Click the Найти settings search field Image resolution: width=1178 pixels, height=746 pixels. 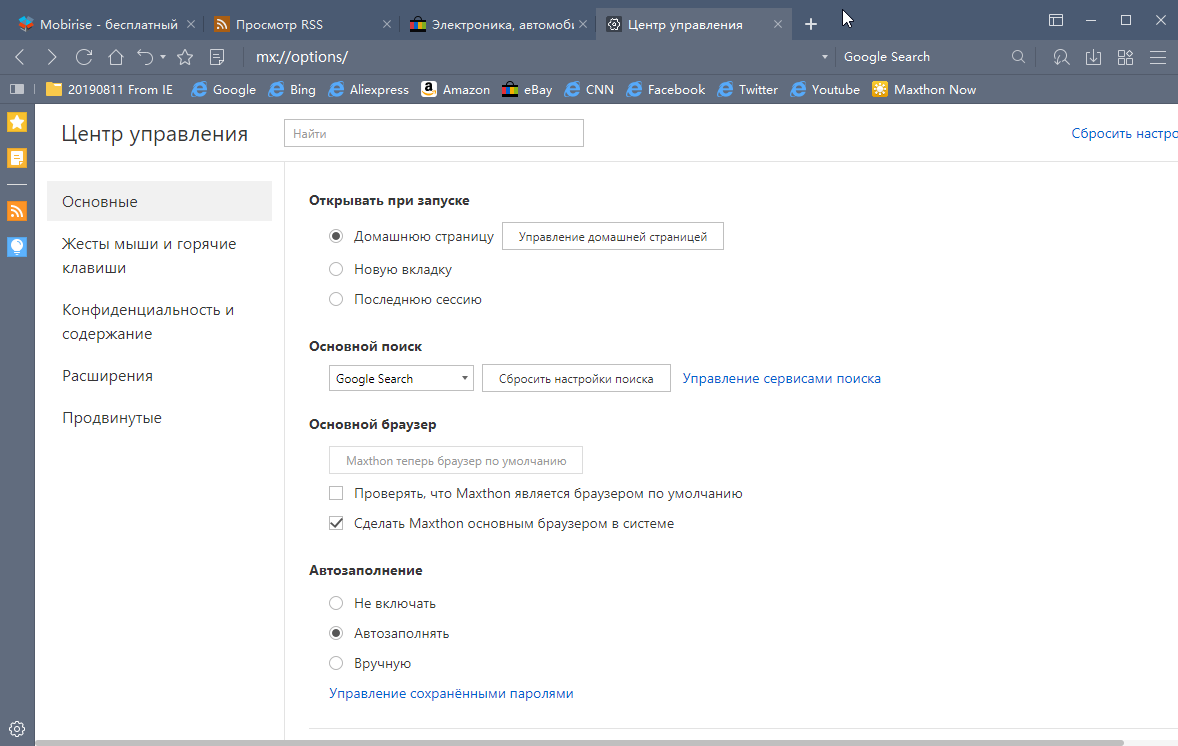pyautogui.click(x=433, y=133)
